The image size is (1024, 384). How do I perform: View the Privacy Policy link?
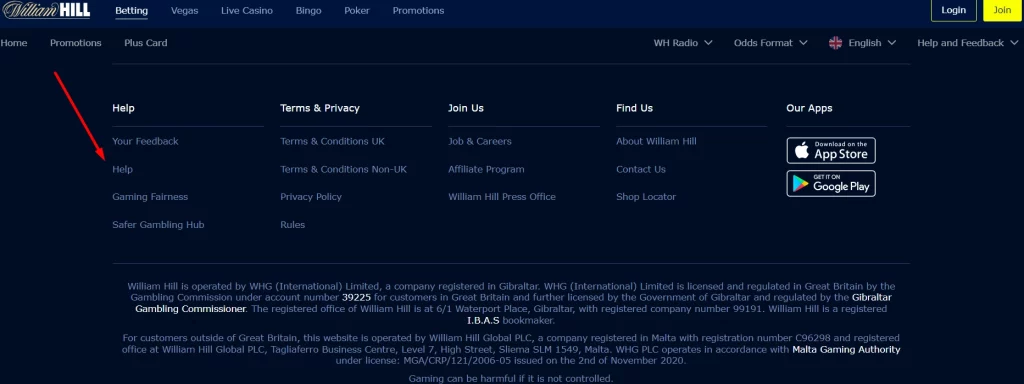(311, 197)
